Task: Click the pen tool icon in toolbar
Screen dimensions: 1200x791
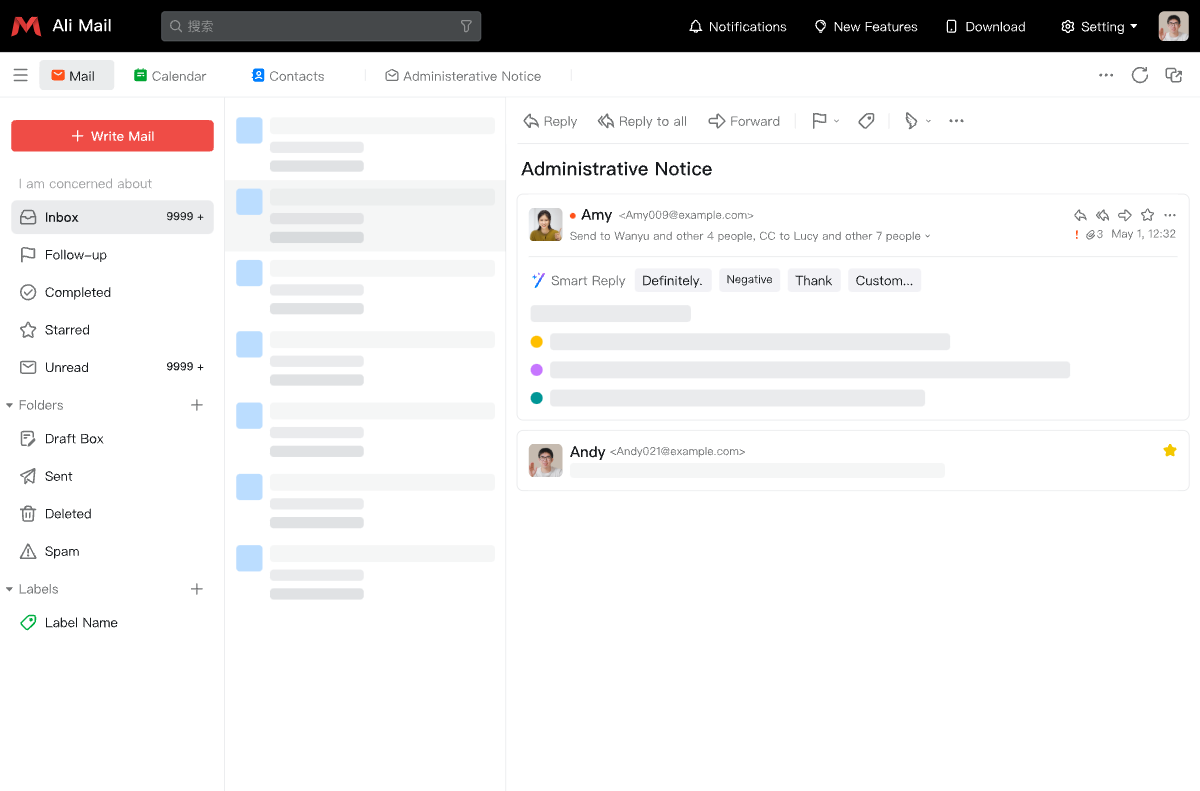Action: [x=911, y=121]
